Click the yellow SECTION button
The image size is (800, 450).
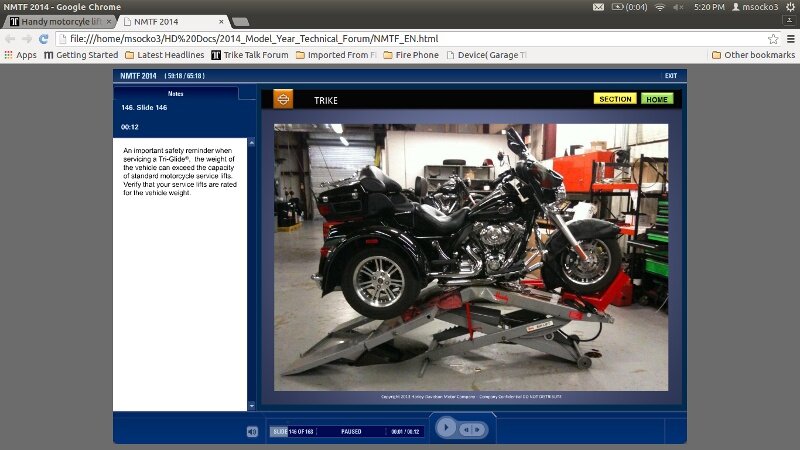tap(615, 99)
